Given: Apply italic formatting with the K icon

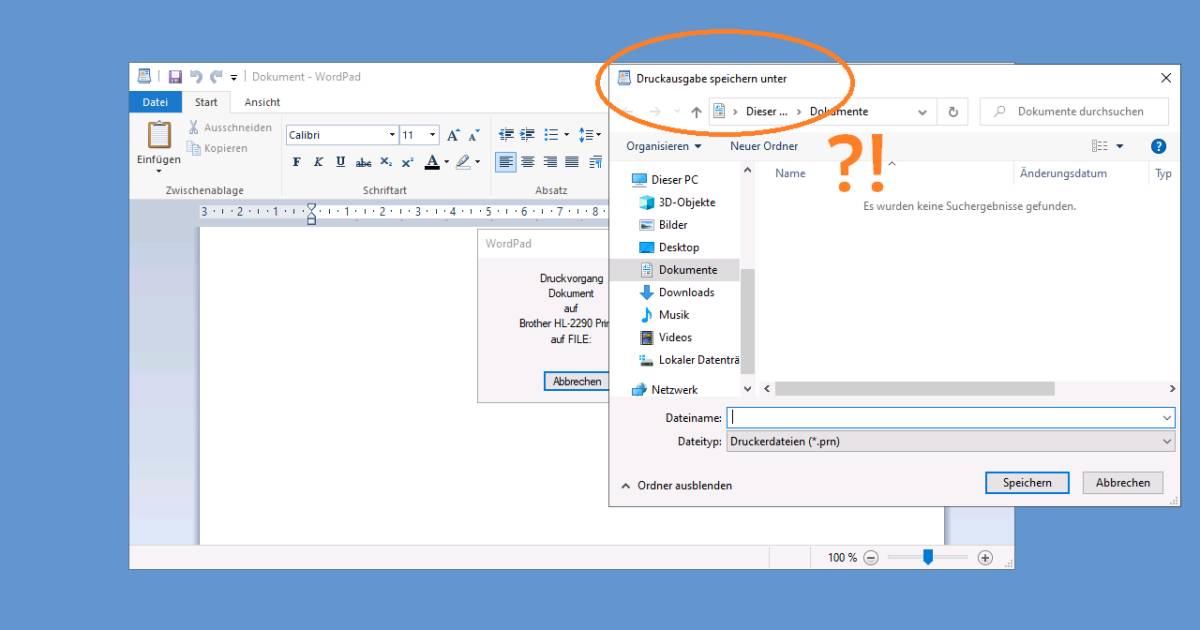Looking at the screenshot, I should (x=318, y=161).
